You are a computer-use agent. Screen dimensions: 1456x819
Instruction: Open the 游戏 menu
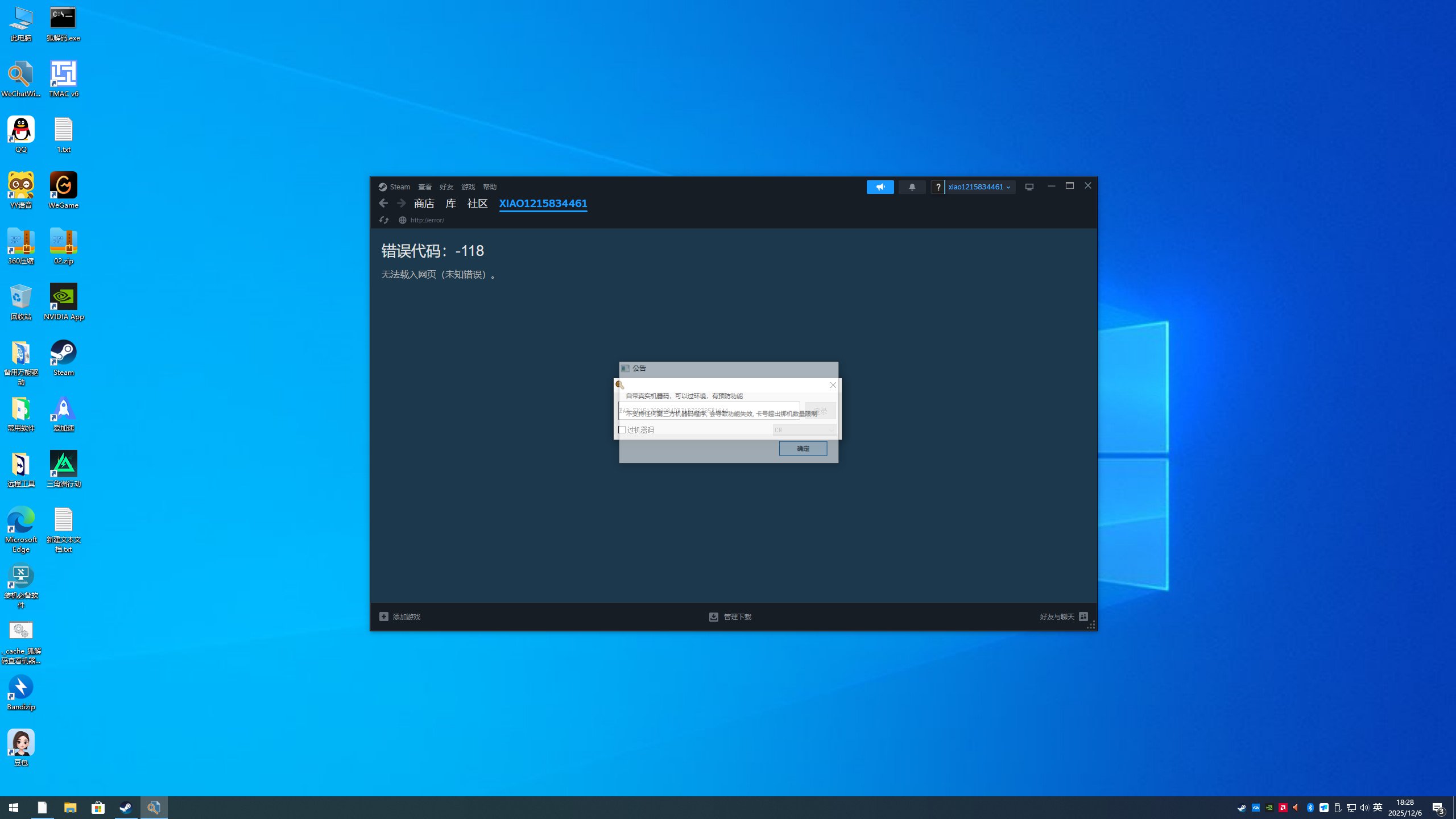tap(468, 187)
